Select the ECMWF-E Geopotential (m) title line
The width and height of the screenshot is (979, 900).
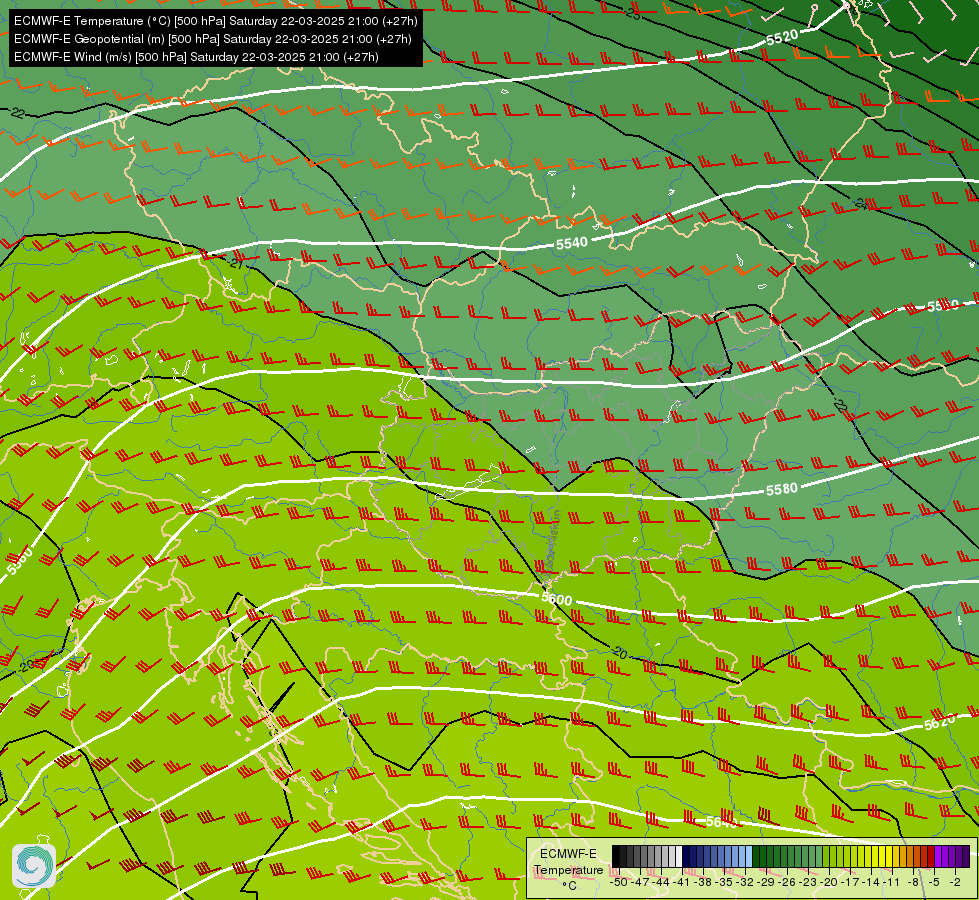click(x=212, y=39)
